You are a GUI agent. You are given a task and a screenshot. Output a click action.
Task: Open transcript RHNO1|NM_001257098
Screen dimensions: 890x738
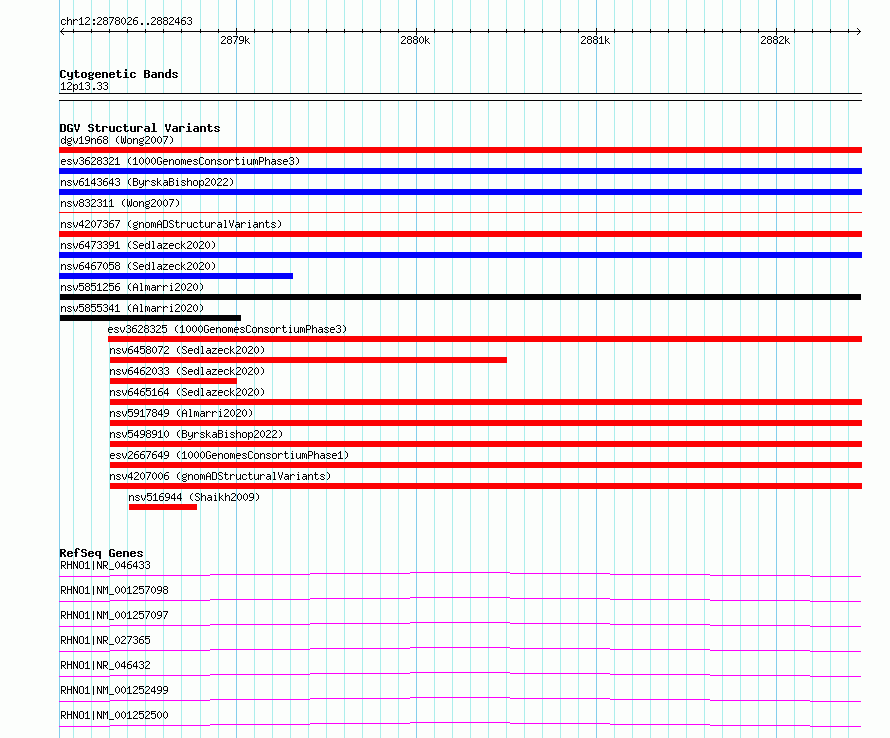click(114, 590)
